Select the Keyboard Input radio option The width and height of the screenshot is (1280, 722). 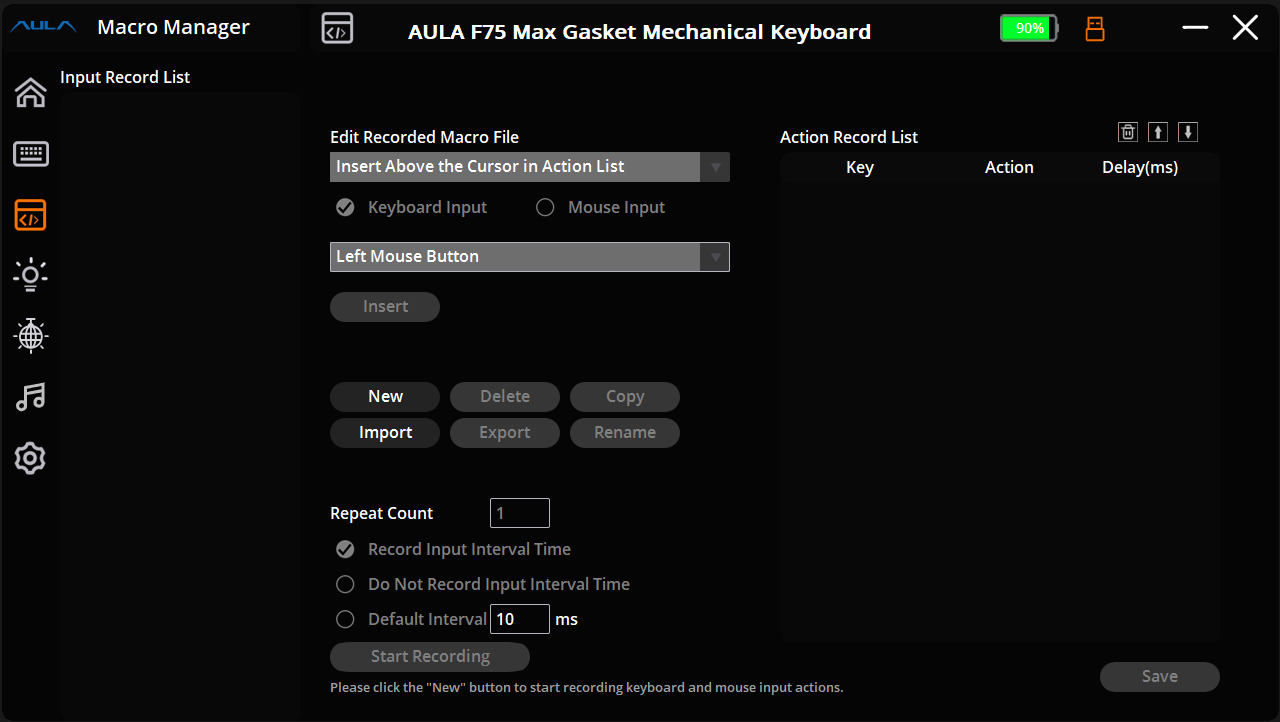[x=346, y=208]
